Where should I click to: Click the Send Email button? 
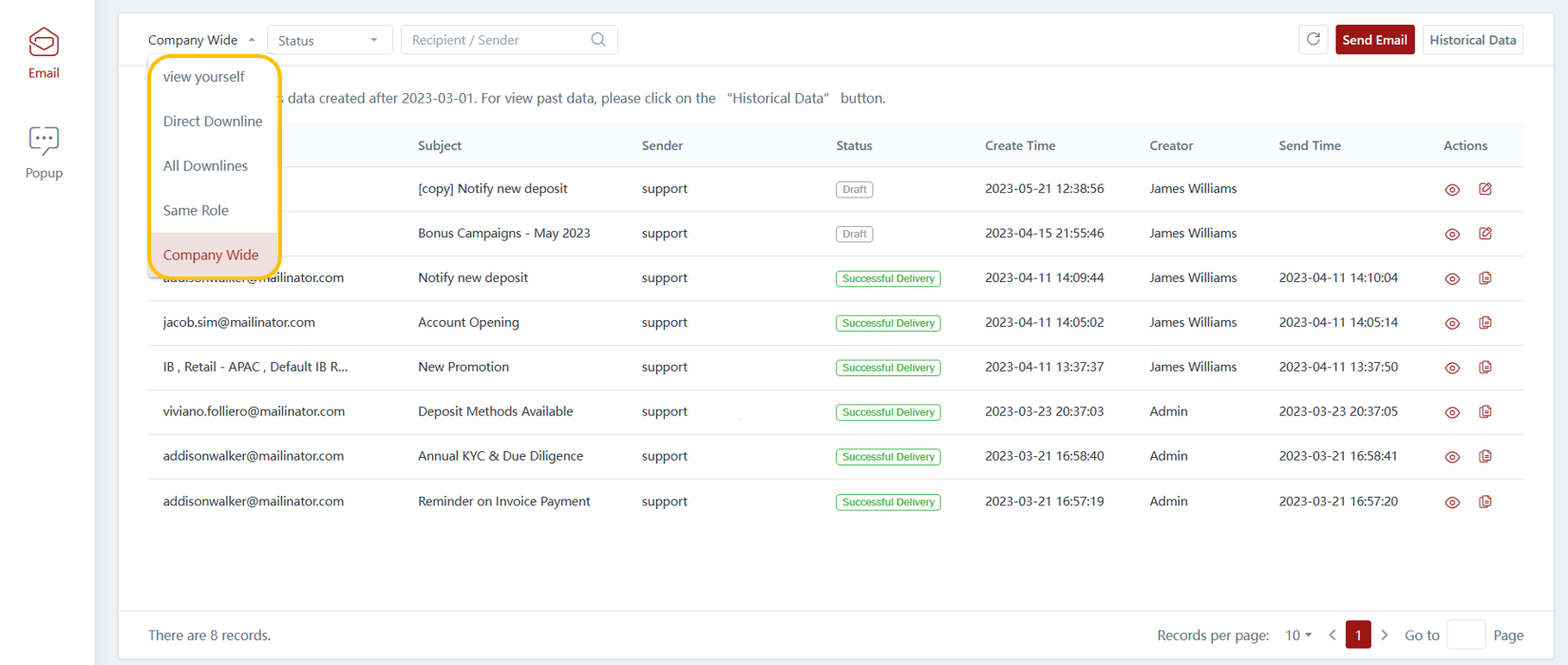click(1374, 40)
